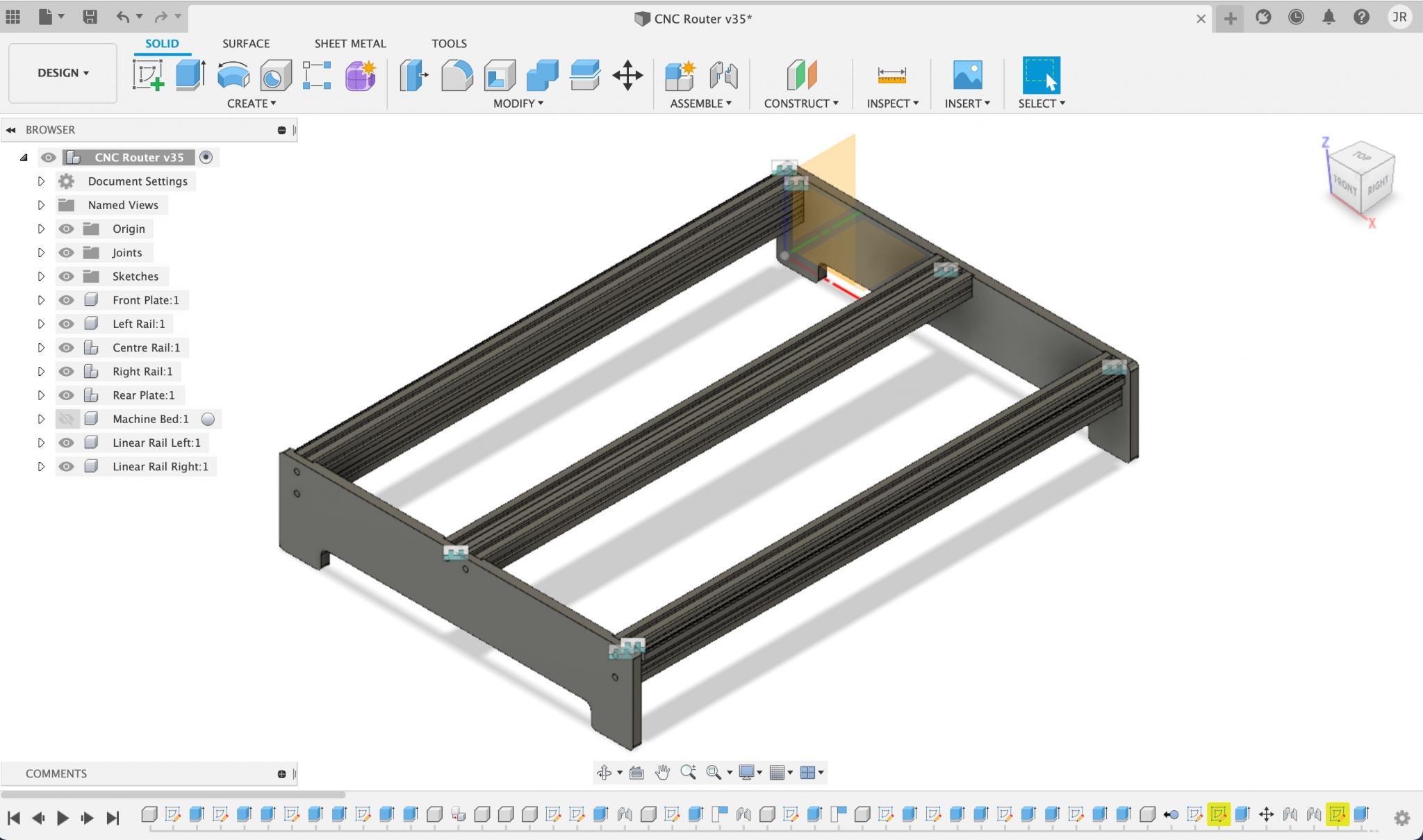
Task: Click the Joint tool in Assemble
Action: [723, 75]
